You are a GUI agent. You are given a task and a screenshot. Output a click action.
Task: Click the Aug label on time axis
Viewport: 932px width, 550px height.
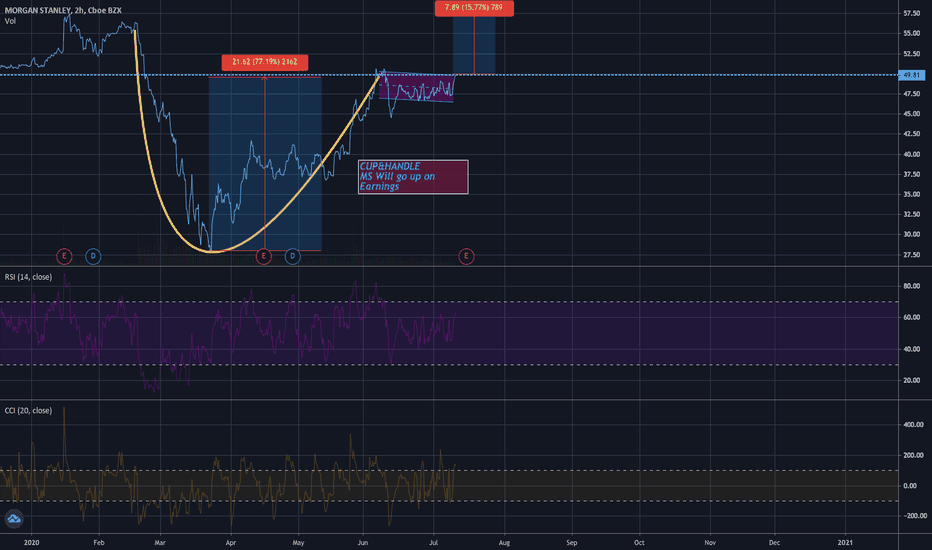point(504,542)
